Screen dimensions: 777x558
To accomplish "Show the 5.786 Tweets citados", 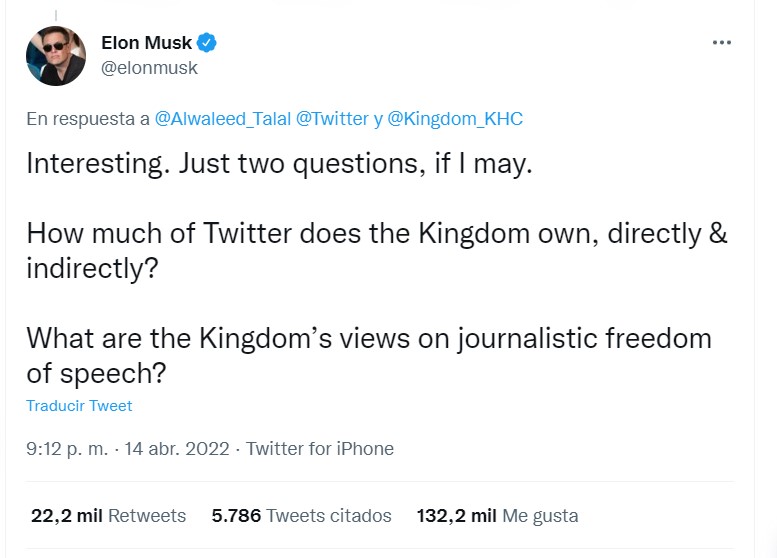I will click(x=301, y=516).
